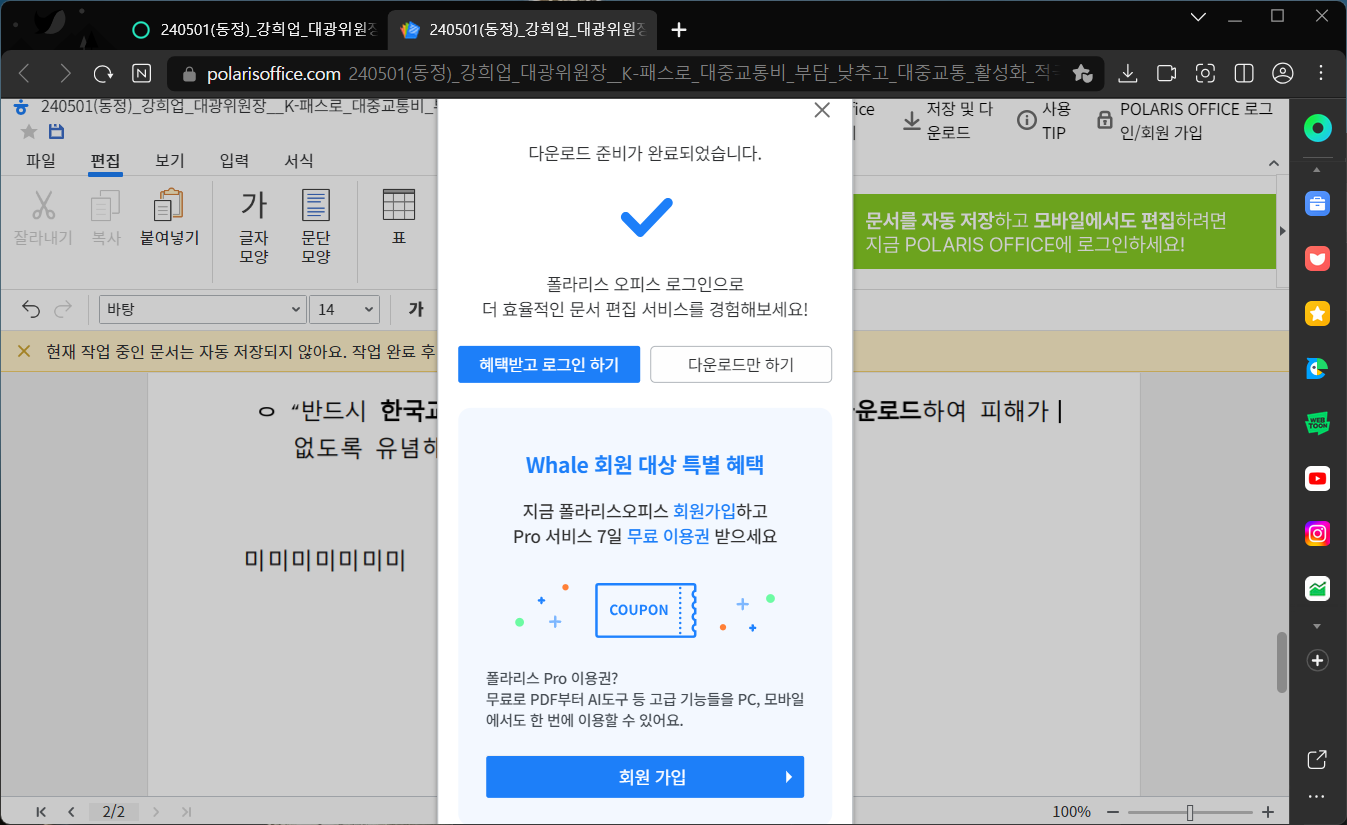Click the 2/2 page number field
Image resolution: width=1347 pixels, height=825 pixels.
113,811
